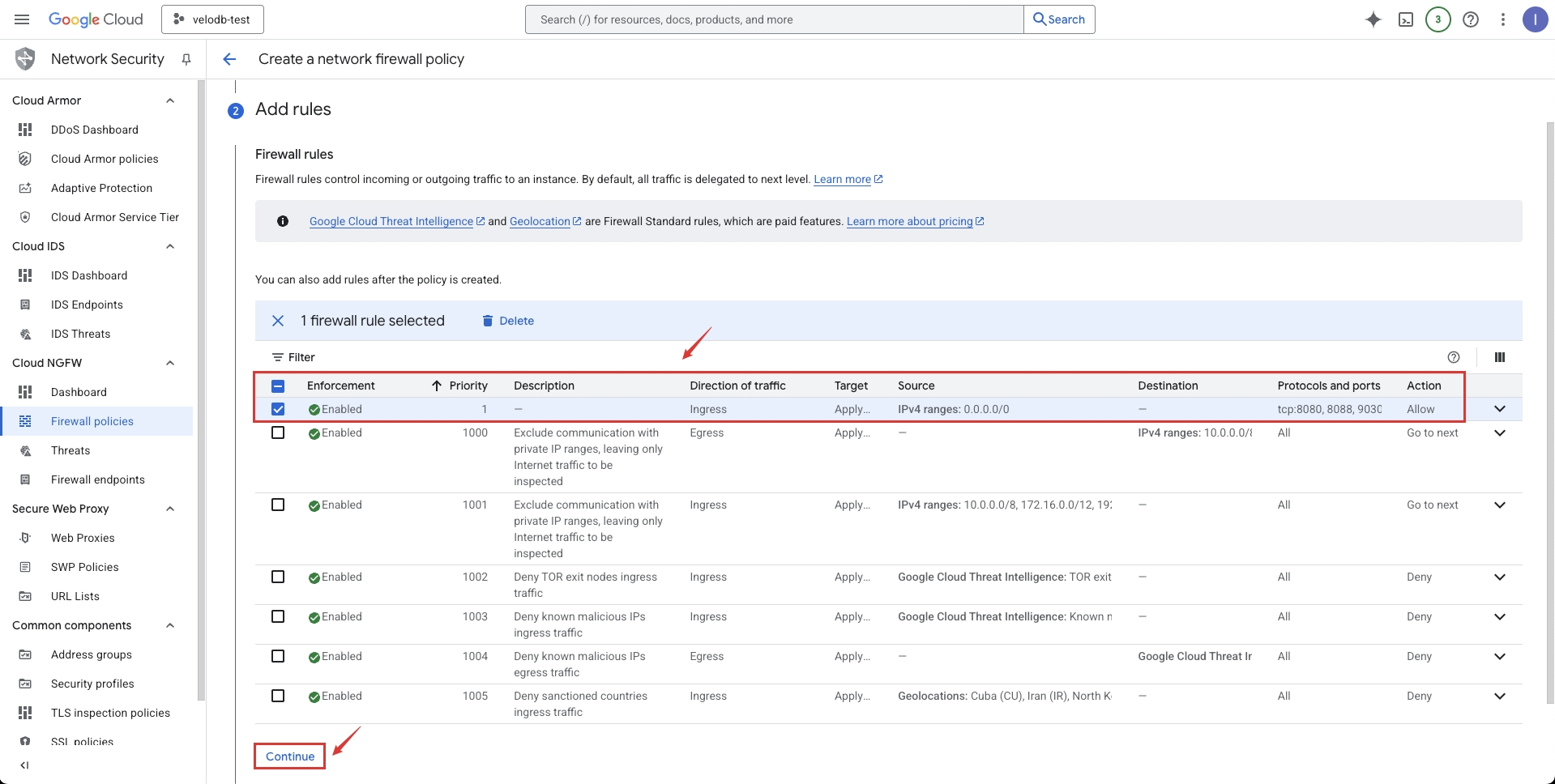Image resolution: width=1555 pixels, height=784 pixels.
Task: Pin the Network Security product
Action: tap(186, 59)
